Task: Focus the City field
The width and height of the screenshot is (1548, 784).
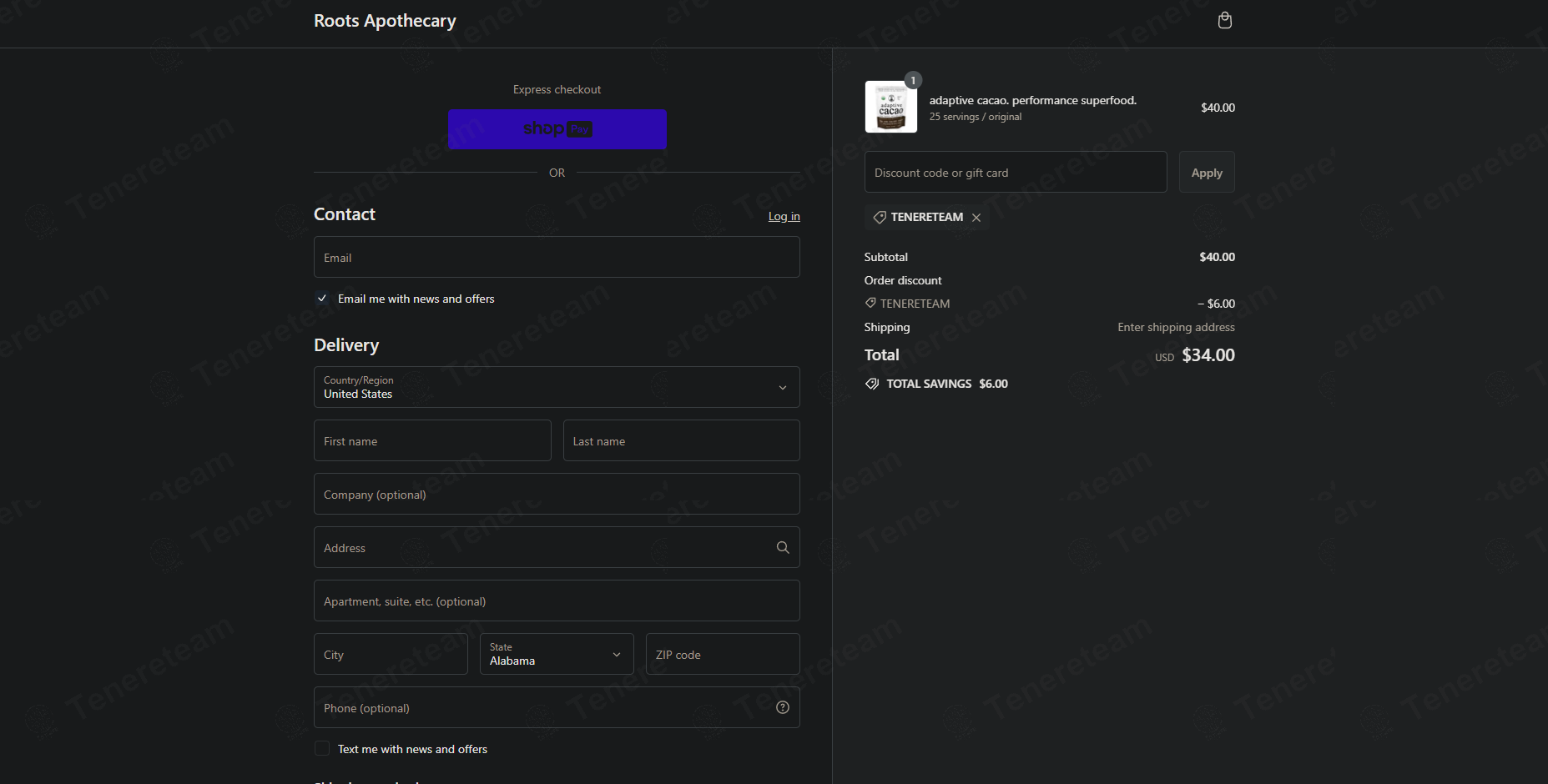Action: pos(391,654)
